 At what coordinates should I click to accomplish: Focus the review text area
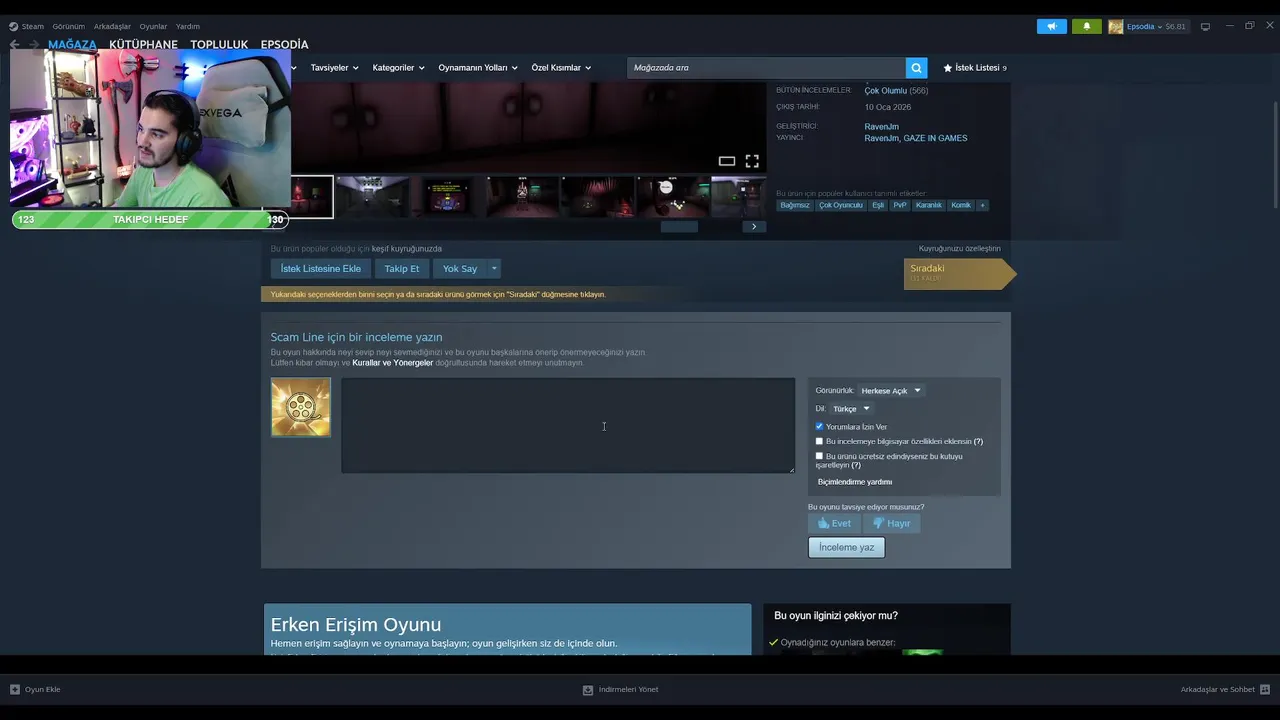pos(568,425)
